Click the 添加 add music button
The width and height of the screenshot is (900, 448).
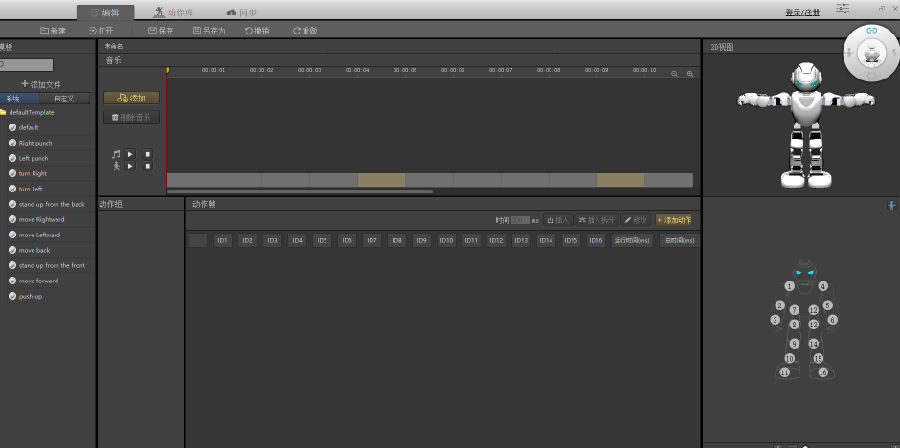(x=131, y=98)
